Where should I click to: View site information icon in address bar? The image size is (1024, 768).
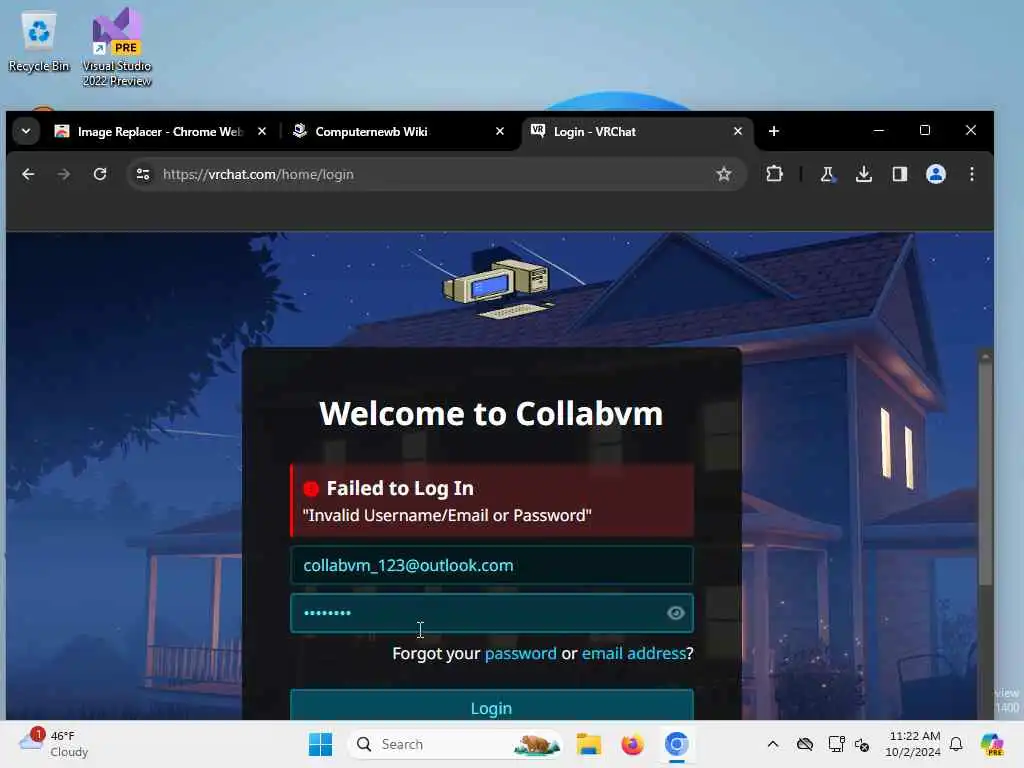tap(143, 174)
